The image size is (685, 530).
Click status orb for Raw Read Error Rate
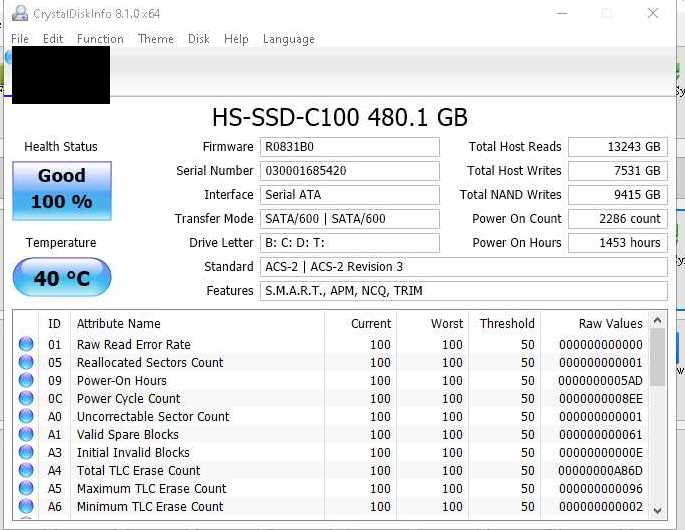tap(26, 344)
